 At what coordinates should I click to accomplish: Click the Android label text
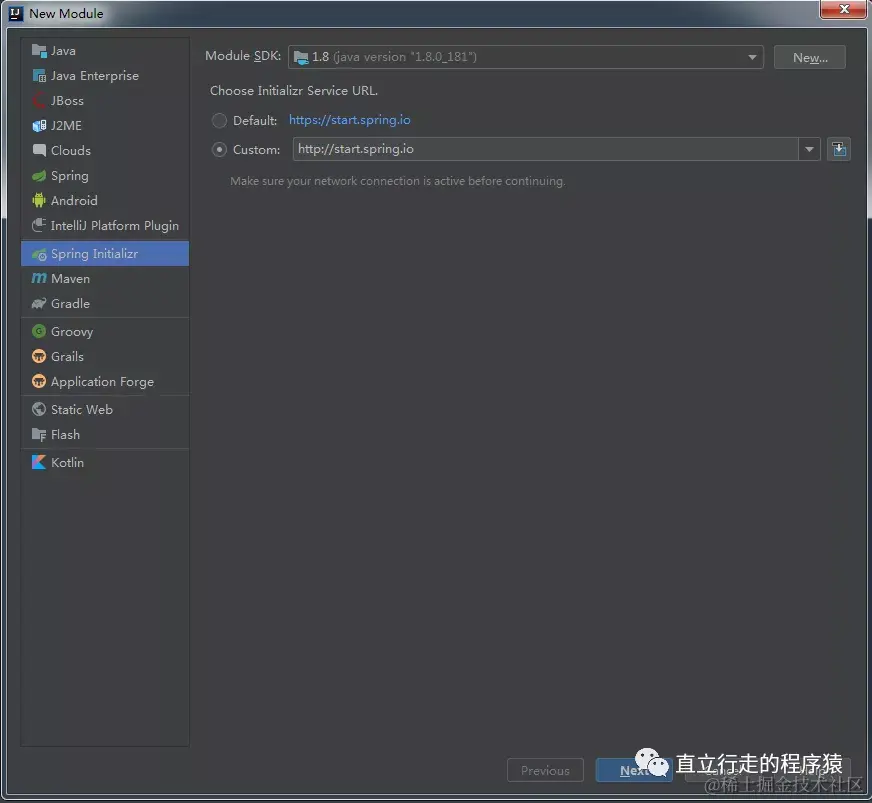pyautogui.click(x=74, y=200)
